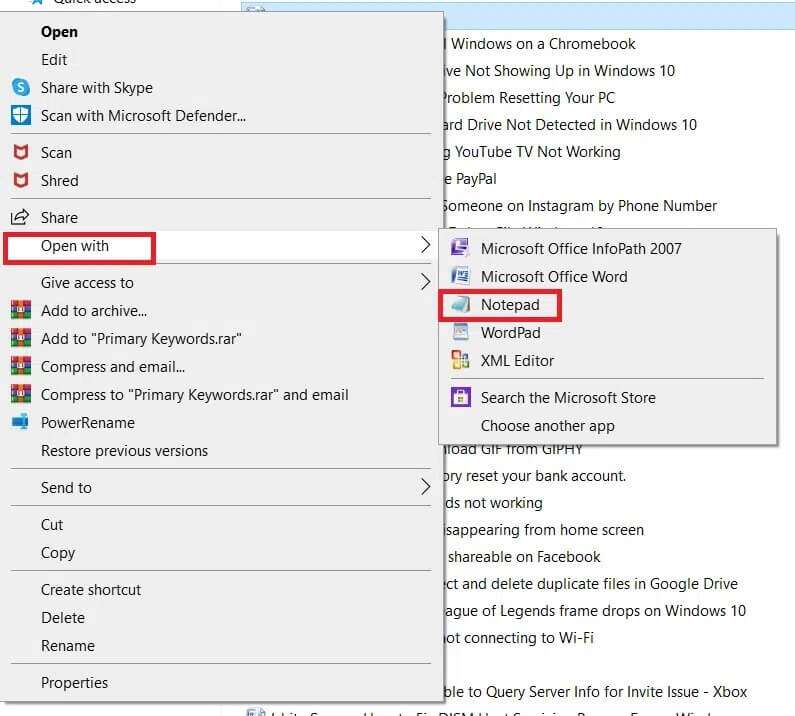The height and width of the screenshot is (716, 795).
Task: Click the InfoPath 2007 icon in submenu
Action: click(x=460, y=248)
